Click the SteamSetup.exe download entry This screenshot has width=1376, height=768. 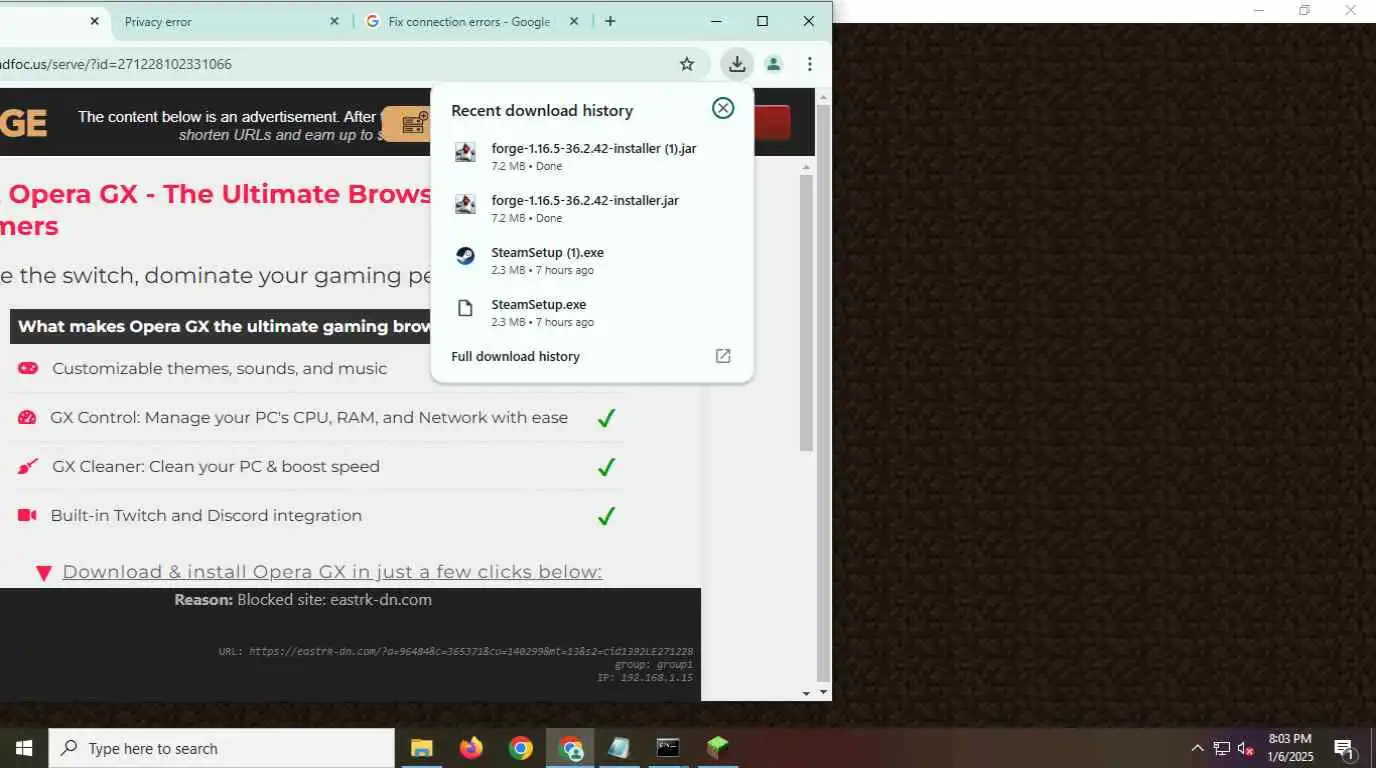(x=592, y=313)
